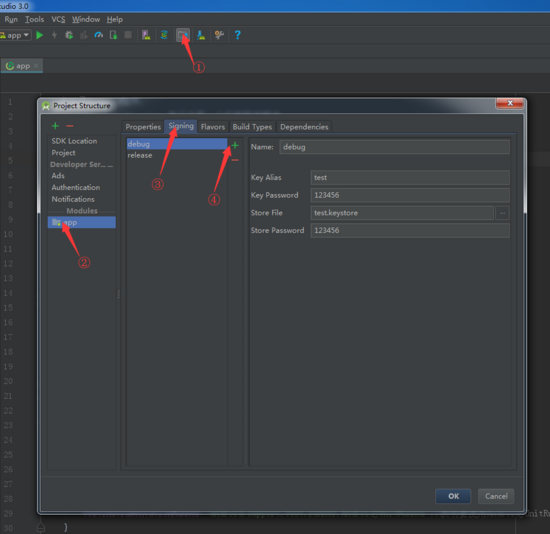Click OK in Project Structure dialog
Viewport: 550px width, 534px height.
453,496
